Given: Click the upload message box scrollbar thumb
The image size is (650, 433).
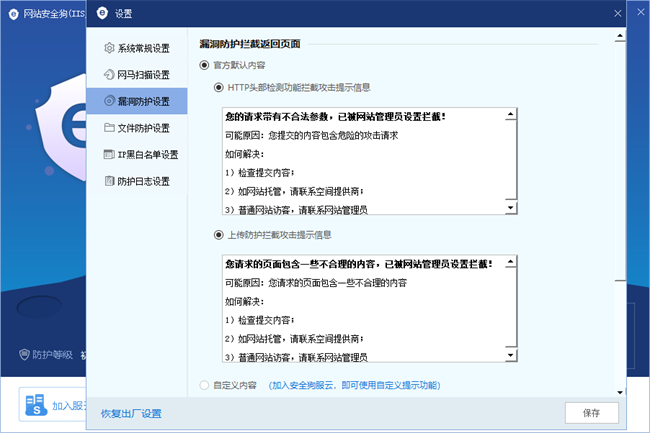Looking at the screenshot, I should point(511,307).
